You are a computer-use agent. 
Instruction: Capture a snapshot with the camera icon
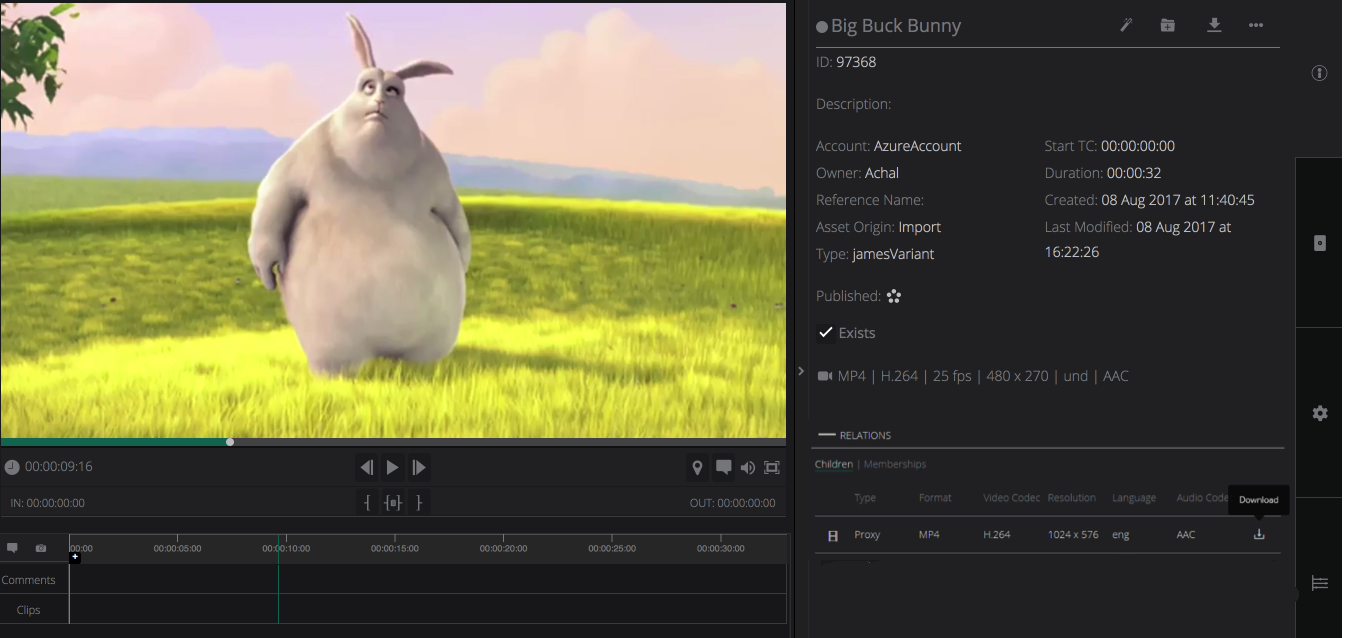[41, 548]
